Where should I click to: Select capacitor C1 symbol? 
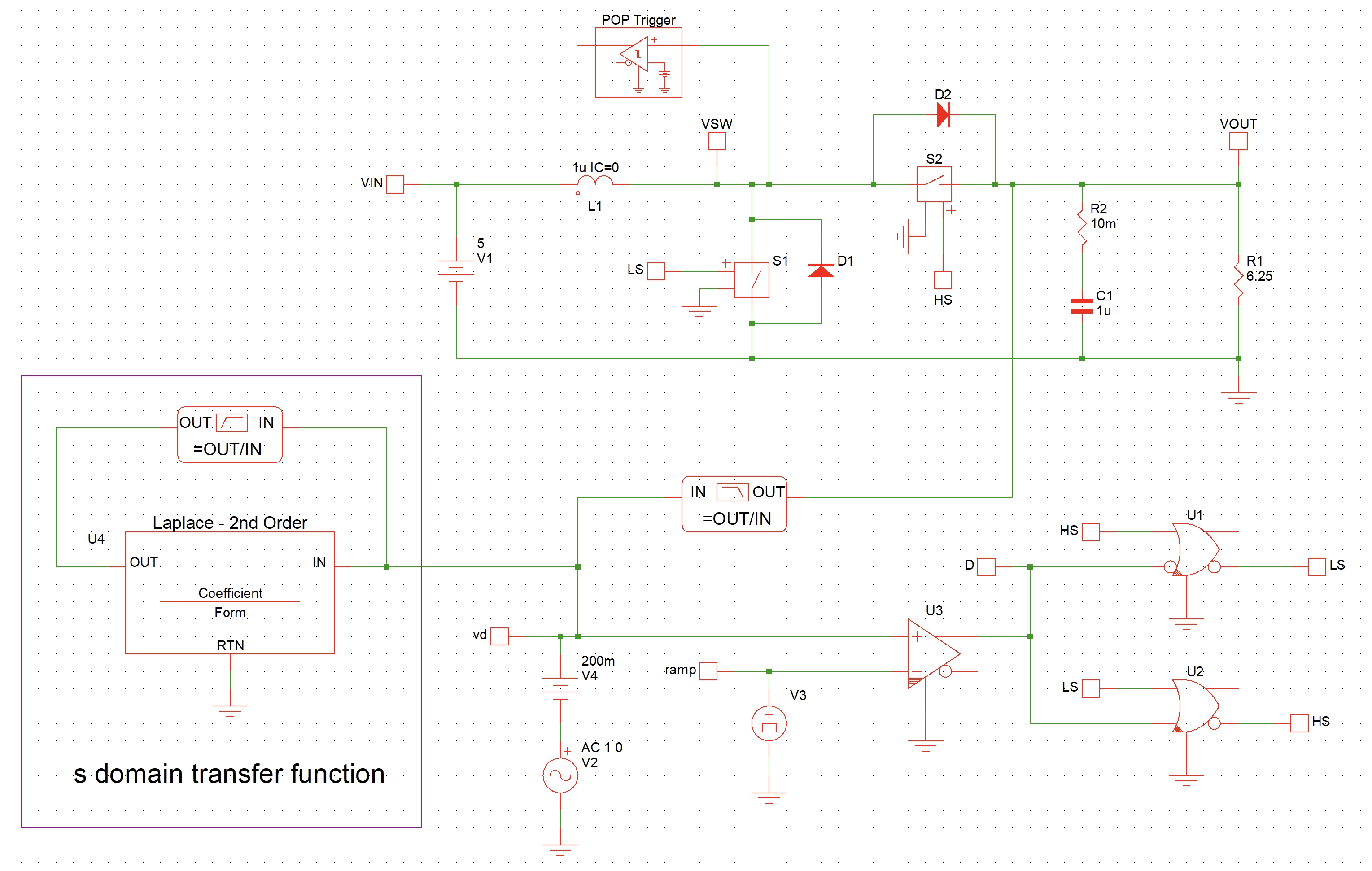point(1082,306)
